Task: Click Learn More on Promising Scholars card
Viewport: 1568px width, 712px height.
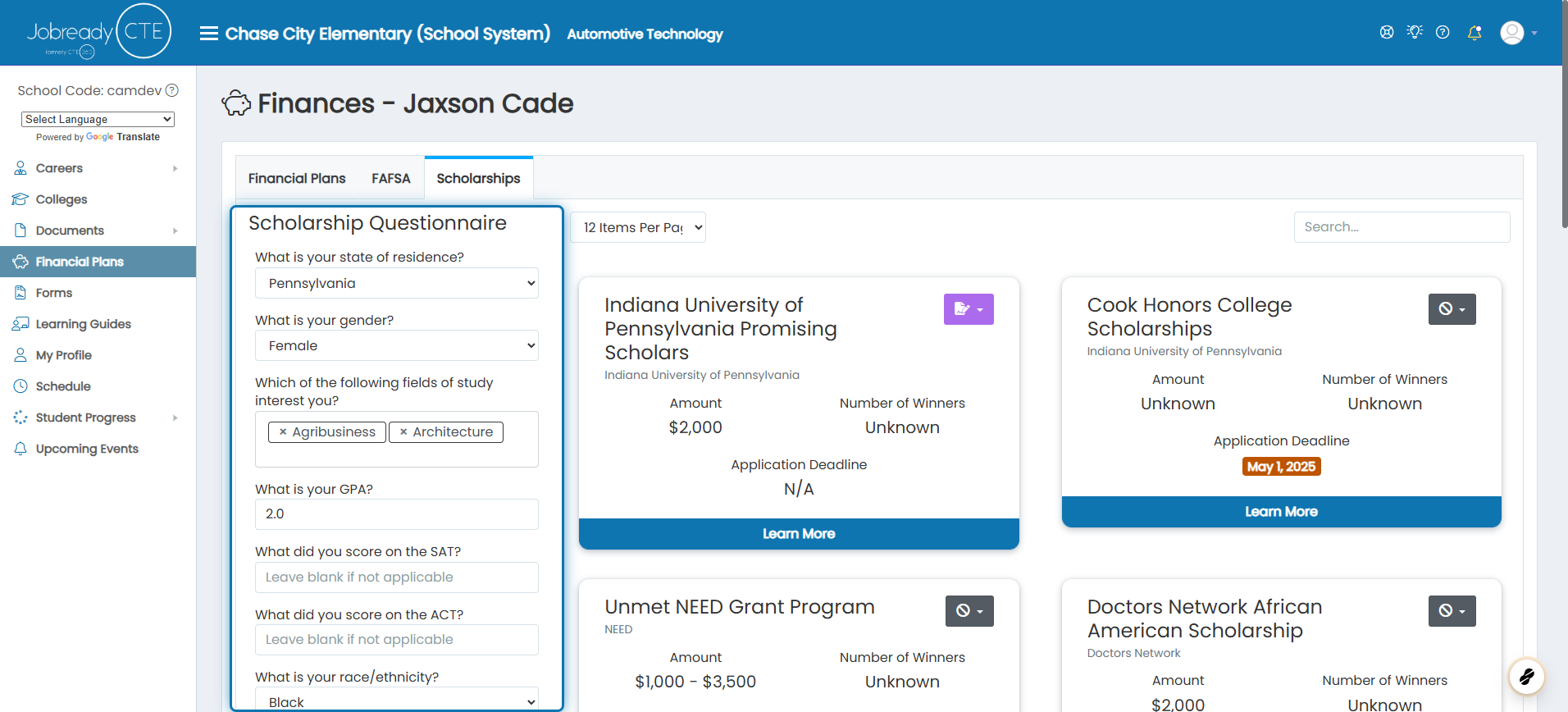Action: [x=799, y=534]
